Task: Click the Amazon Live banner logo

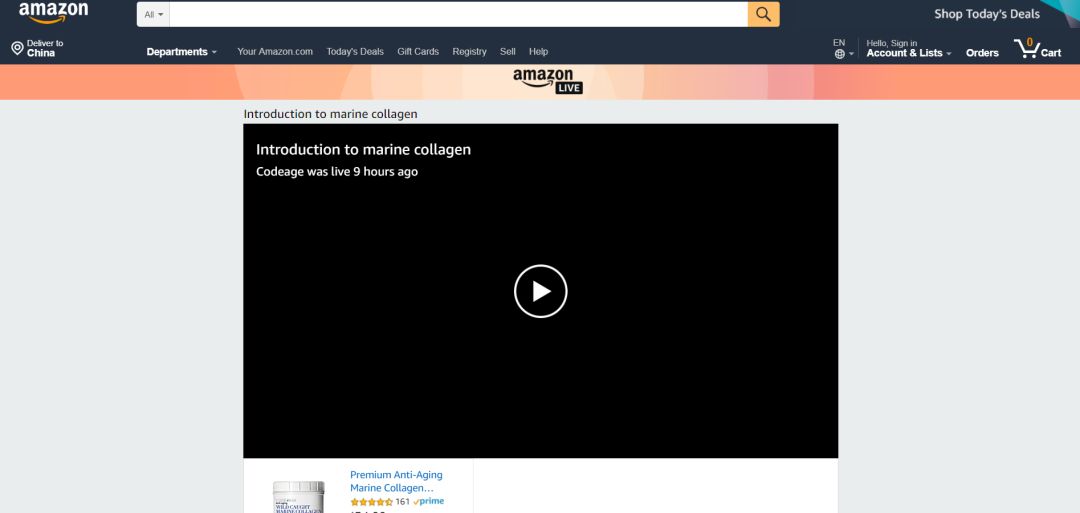Action: coord(548,82)
